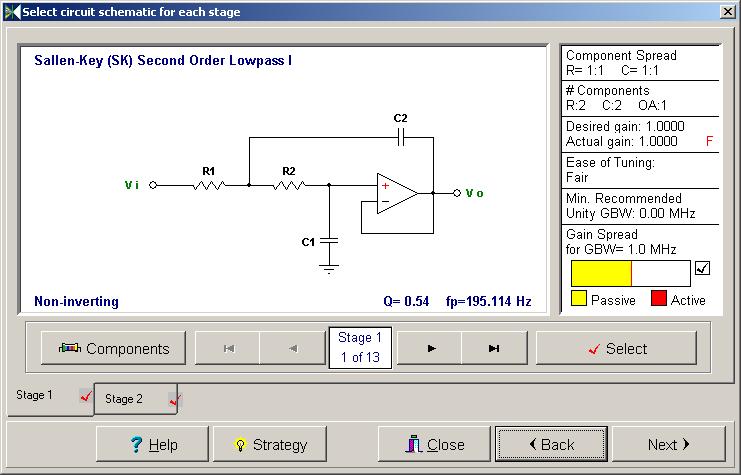Toggle the Gain Spread checkbox

[x=703, y=268]
